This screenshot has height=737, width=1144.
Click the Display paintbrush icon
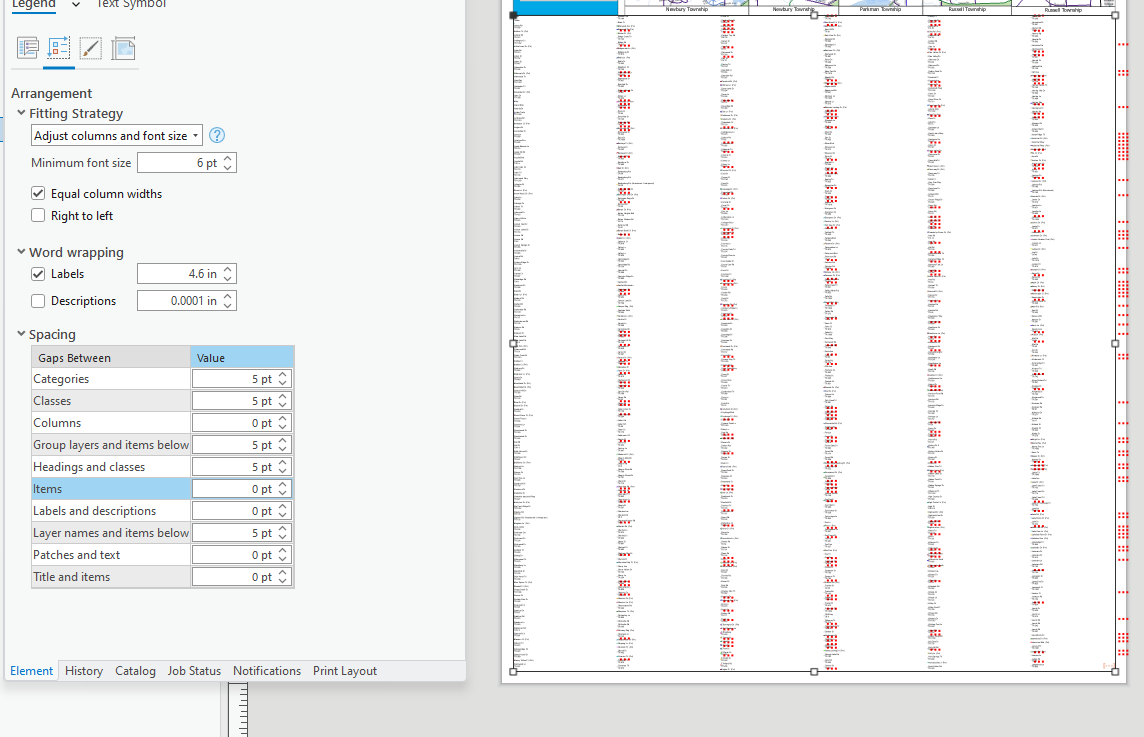pos(91,47)
